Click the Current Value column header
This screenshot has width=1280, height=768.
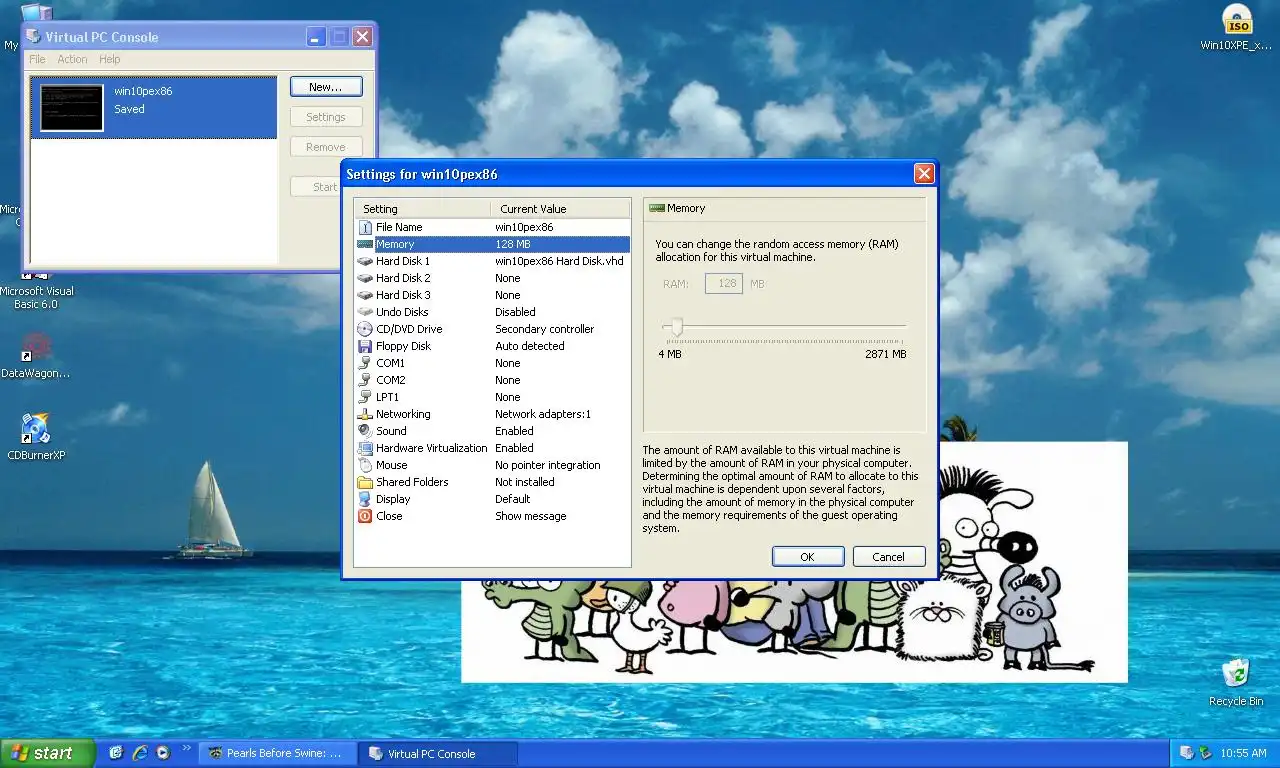coord(560,209)
